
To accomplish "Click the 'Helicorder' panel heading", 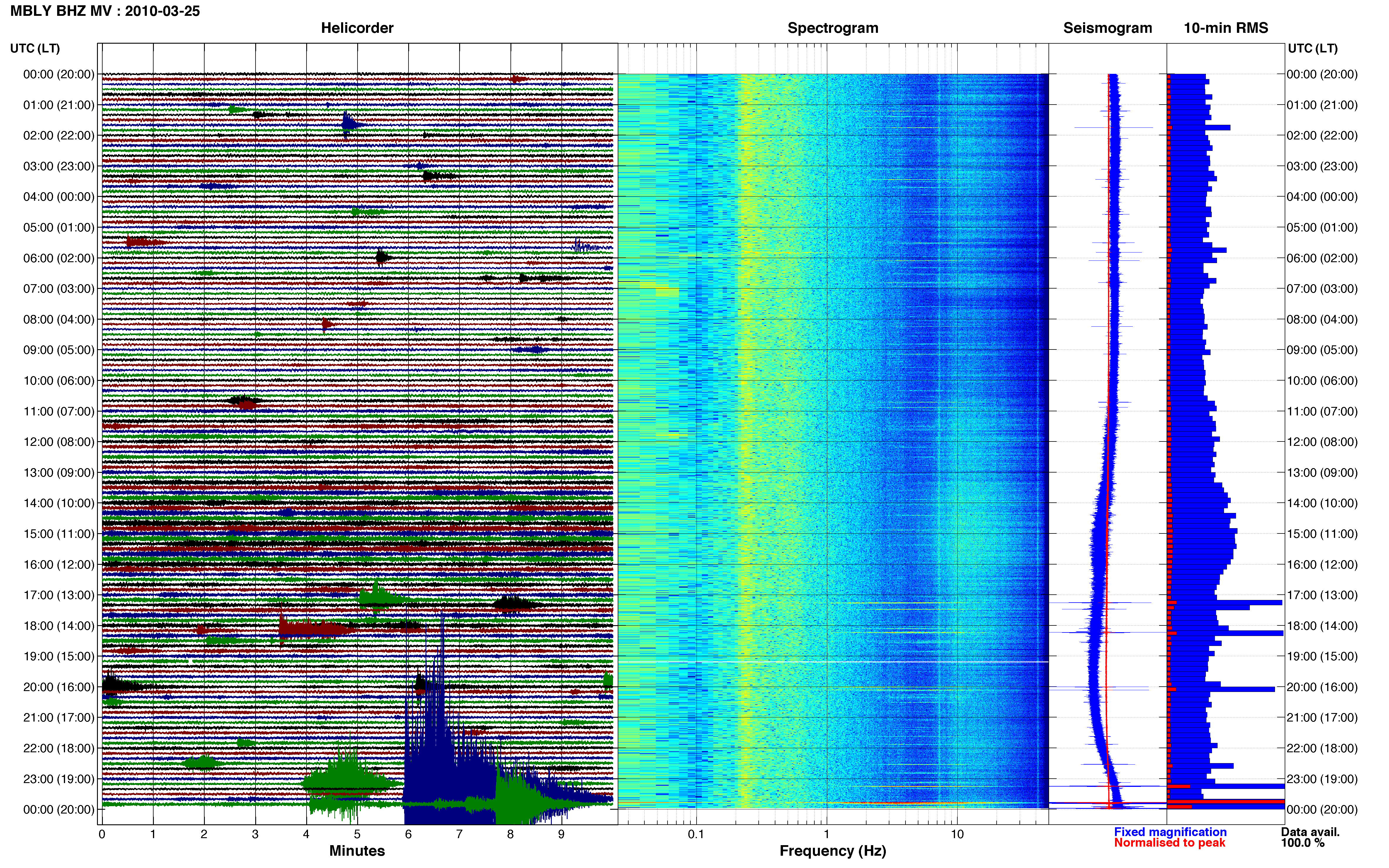I will coord(357,28).
